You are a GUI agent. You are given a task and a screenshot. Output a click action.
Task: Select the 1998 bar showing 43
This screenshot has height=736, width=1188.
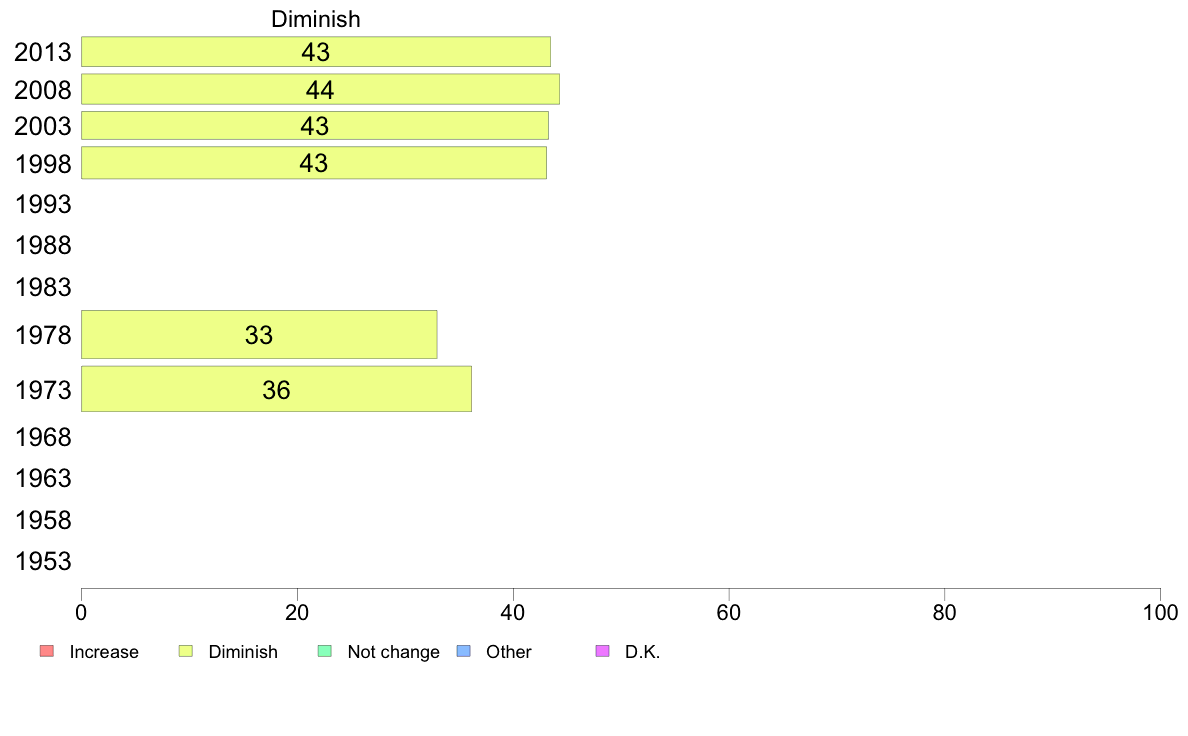click(x=314, y=163)
